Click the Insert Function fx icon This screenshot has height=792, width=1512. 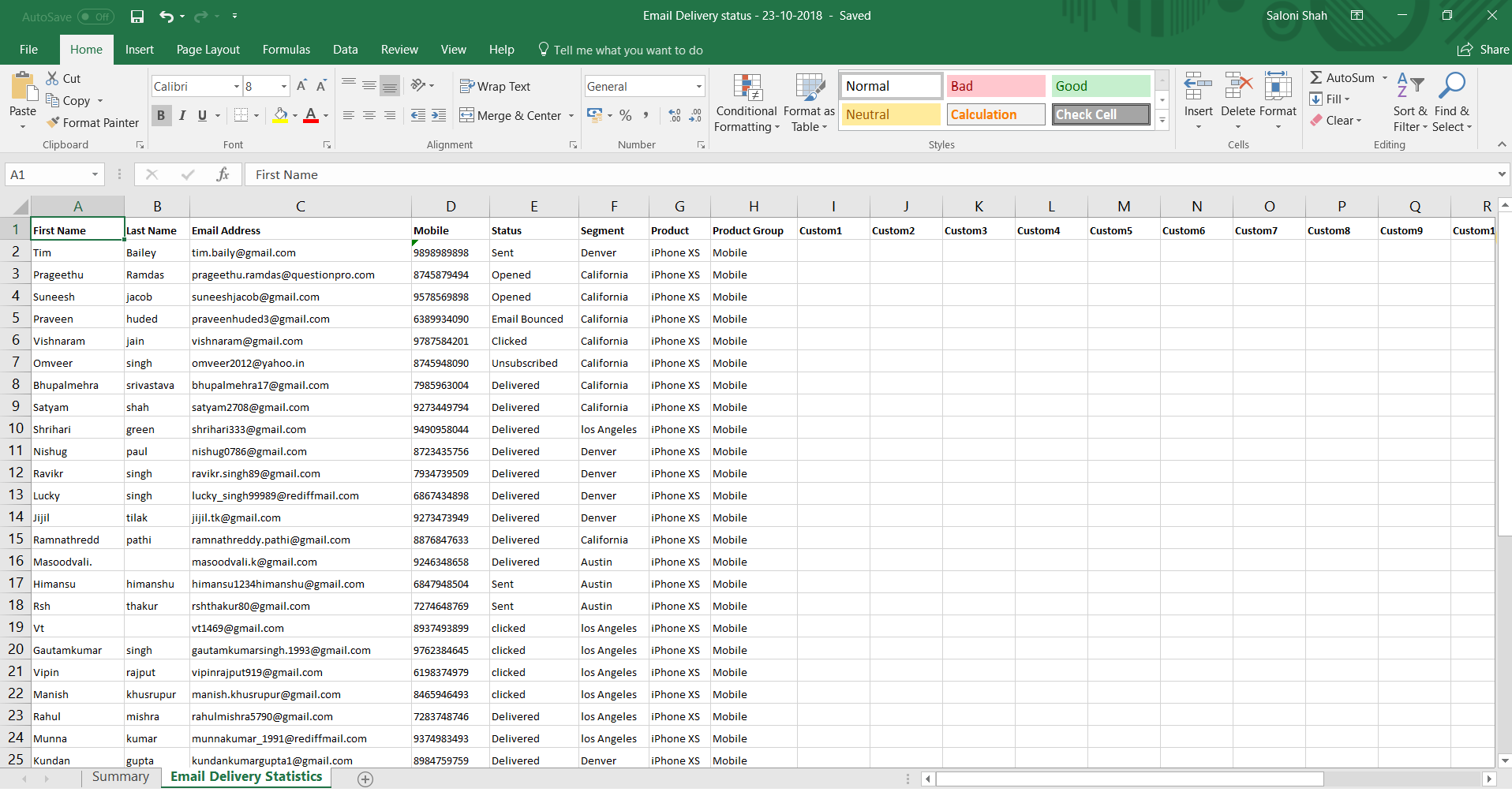pyautogui.click(x=223, y=174)
